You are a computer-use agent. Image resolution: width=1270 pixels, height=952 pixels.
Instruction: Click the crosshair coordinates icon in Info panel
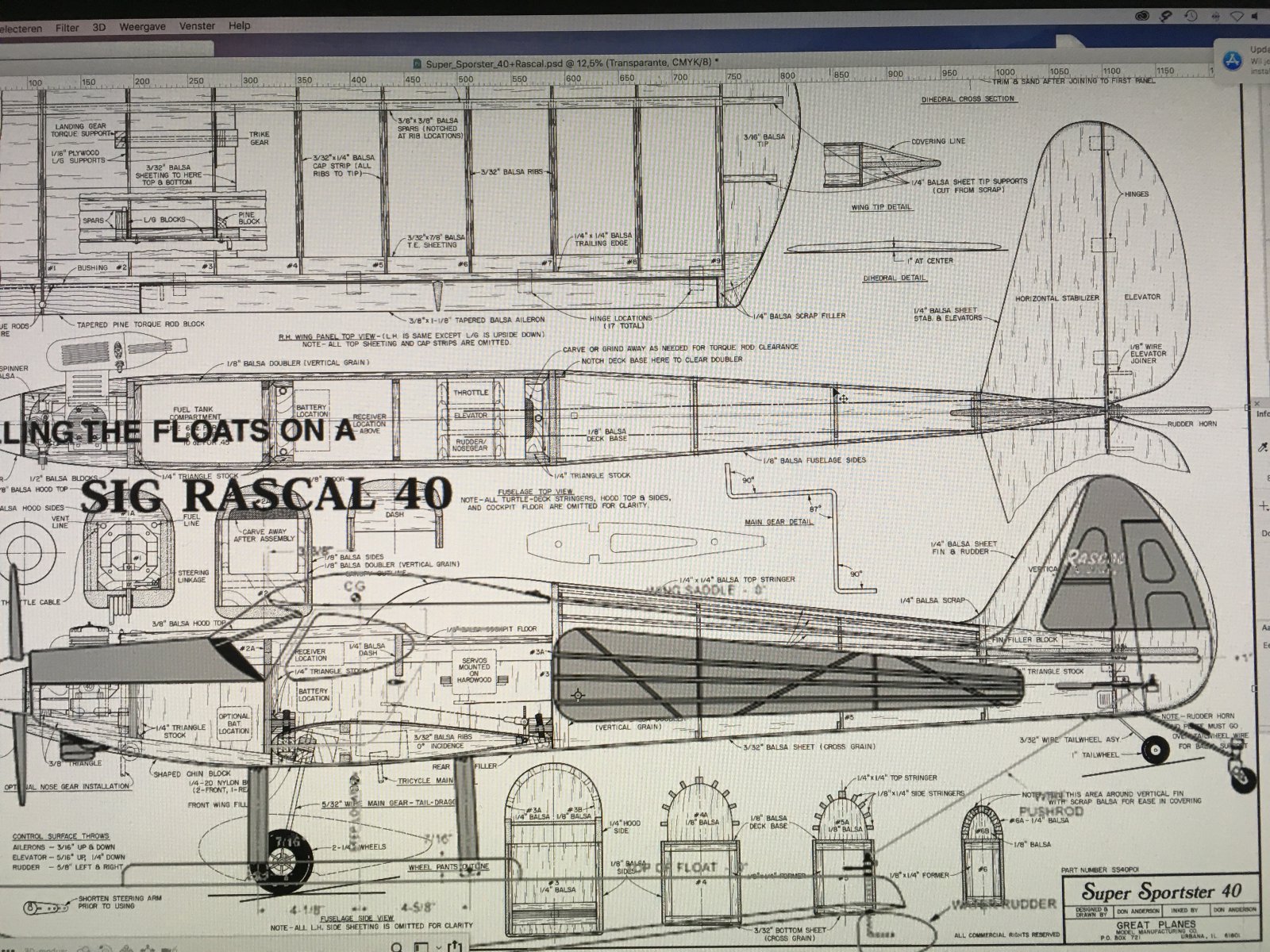(1263, 505)
